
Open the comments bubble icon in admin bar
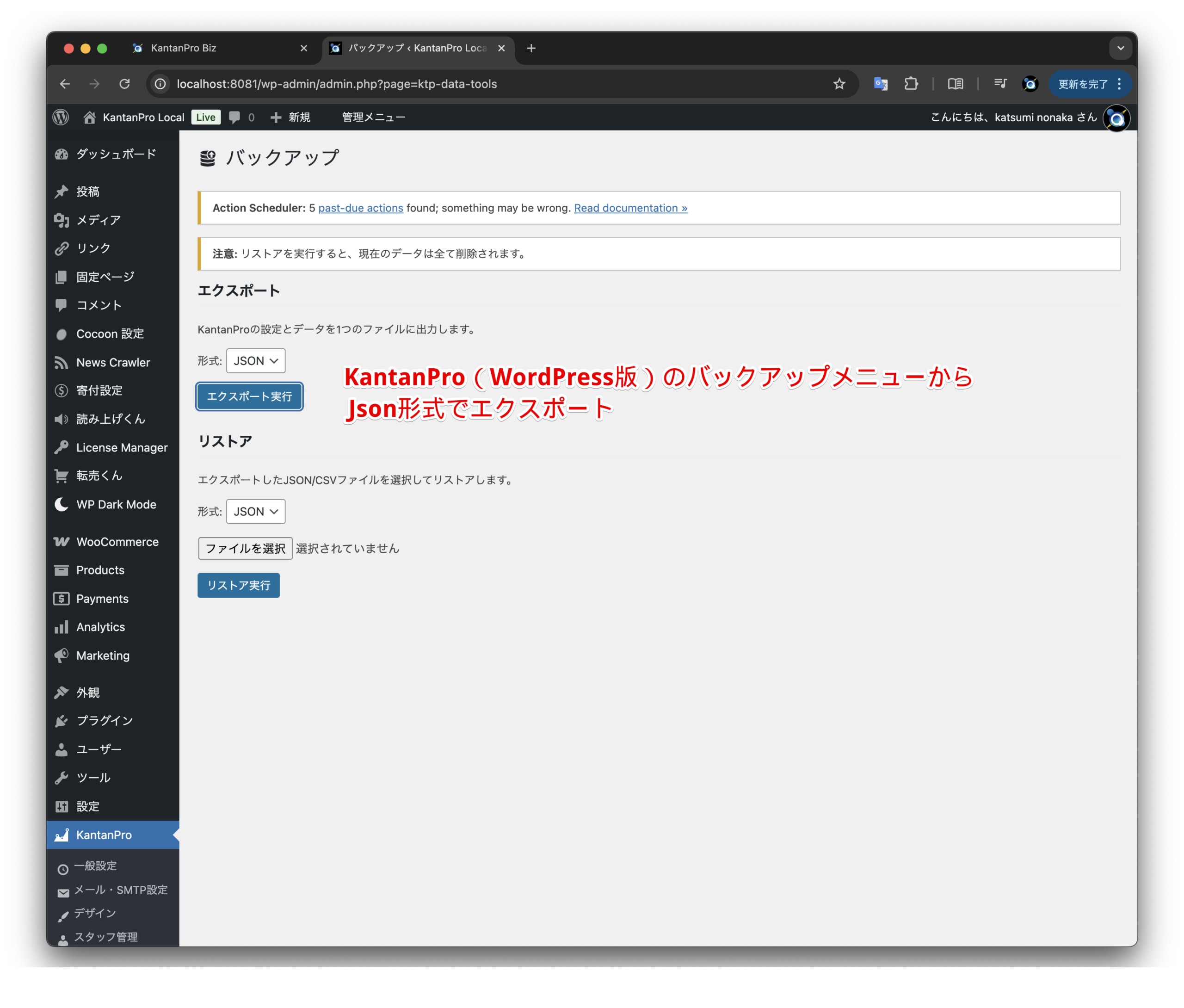tap(234, 117)
